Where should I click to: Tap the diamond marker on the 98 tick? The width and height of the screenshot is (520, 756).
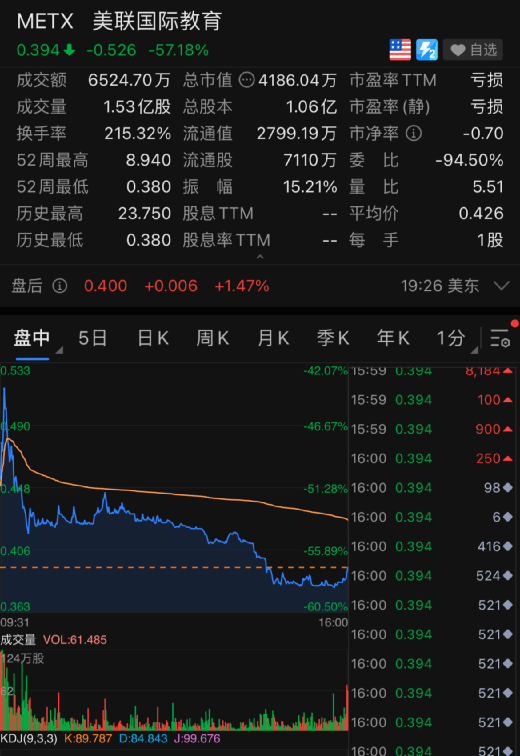tap(507, 488)
